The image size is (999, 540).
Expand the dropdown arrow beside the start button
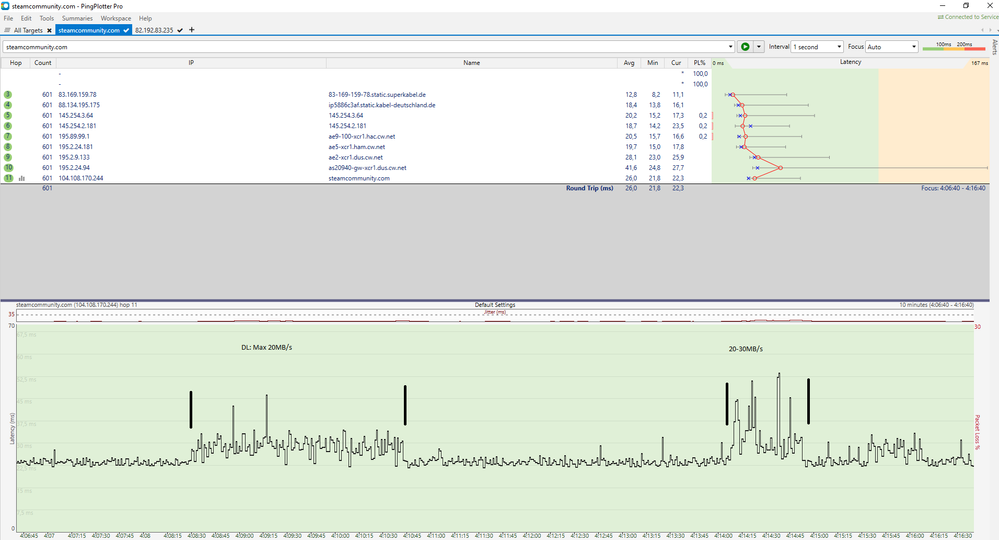[x=759, y=47]
